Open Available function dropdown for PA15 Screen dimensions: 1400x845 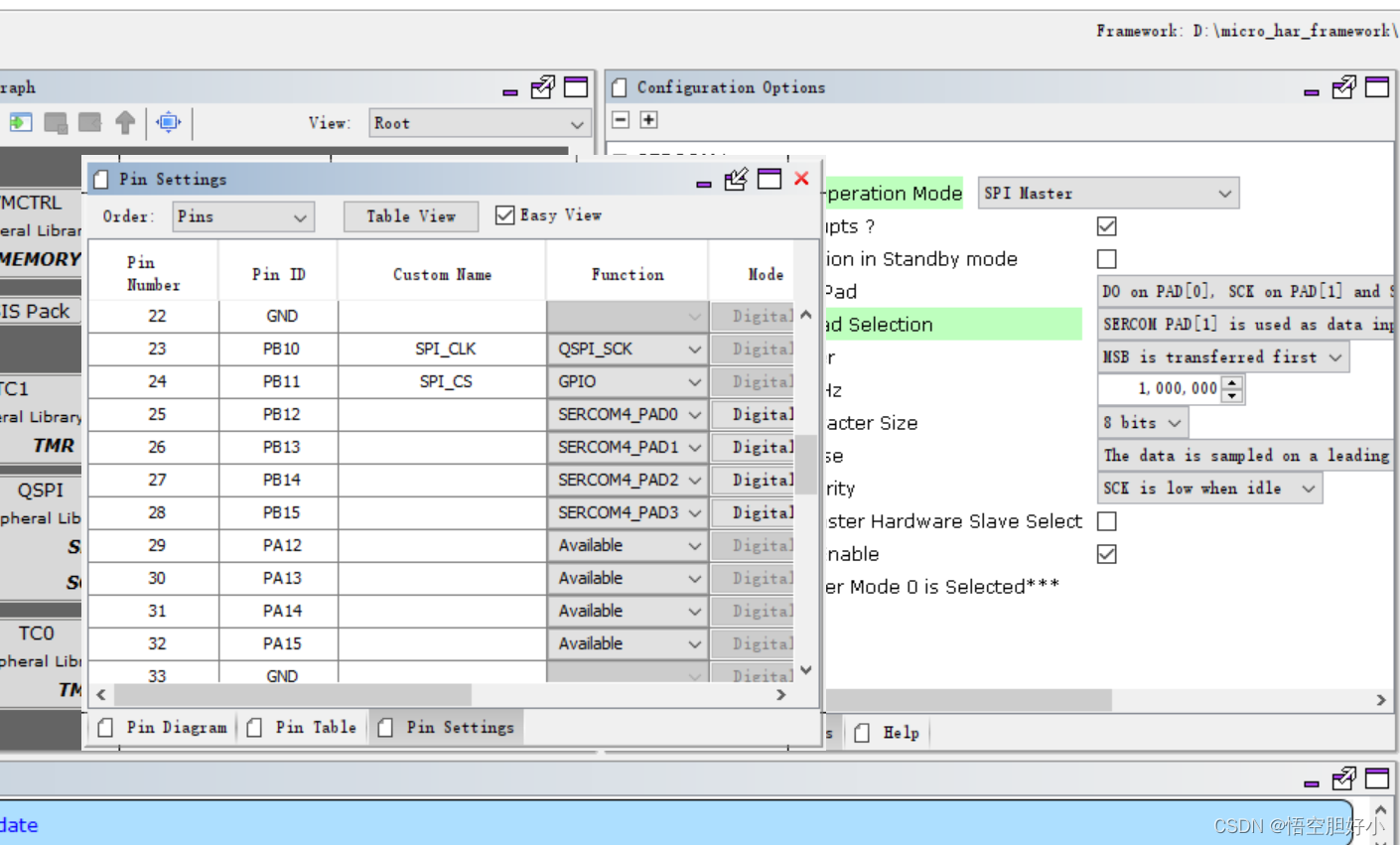pos(628,644)
